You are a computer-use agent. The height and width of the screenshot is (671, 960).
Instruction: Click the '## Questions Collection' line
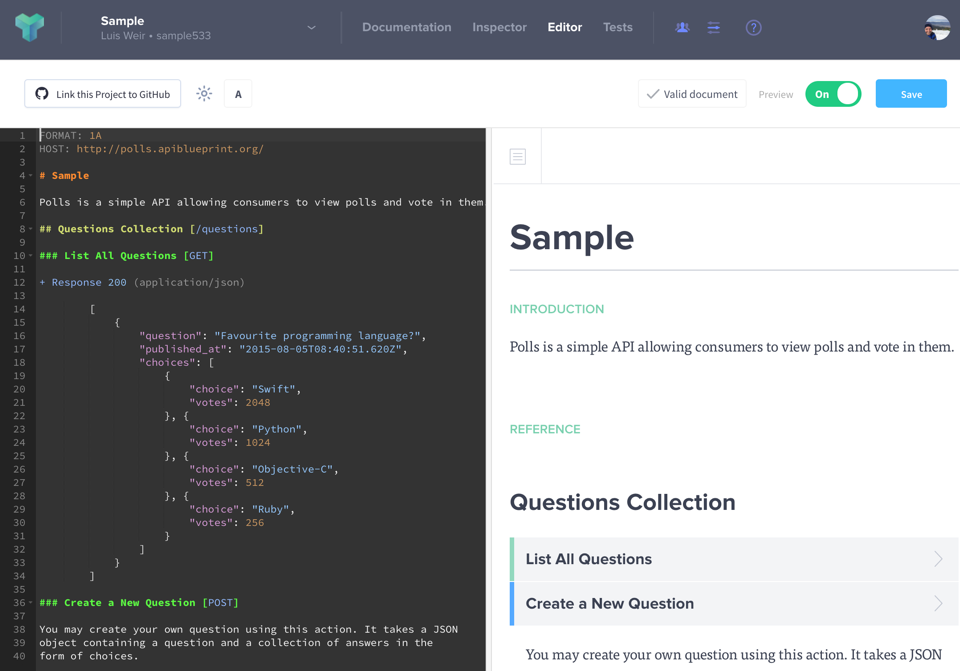pyautogui.click(x=151, y=229)
